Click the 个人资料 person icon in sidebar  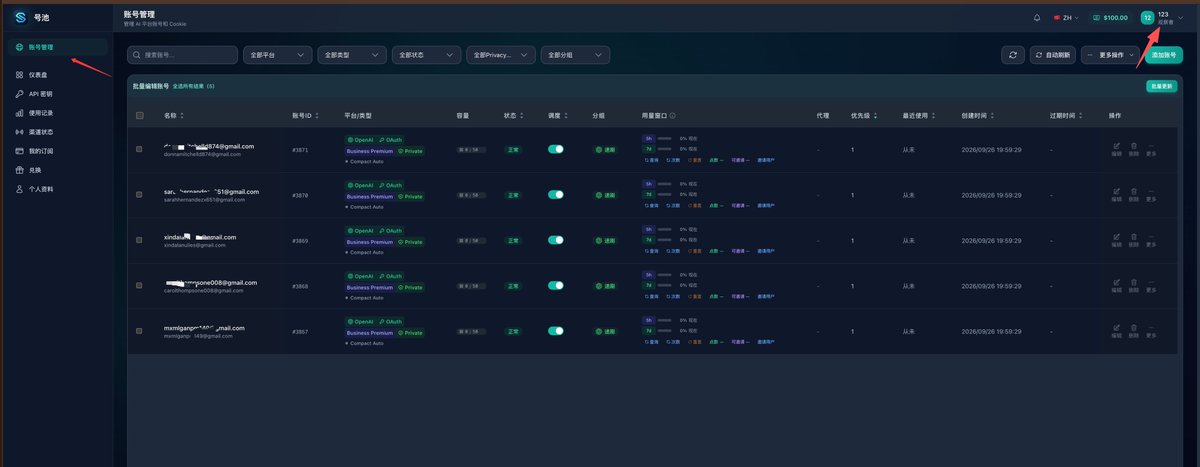(20, 189)
